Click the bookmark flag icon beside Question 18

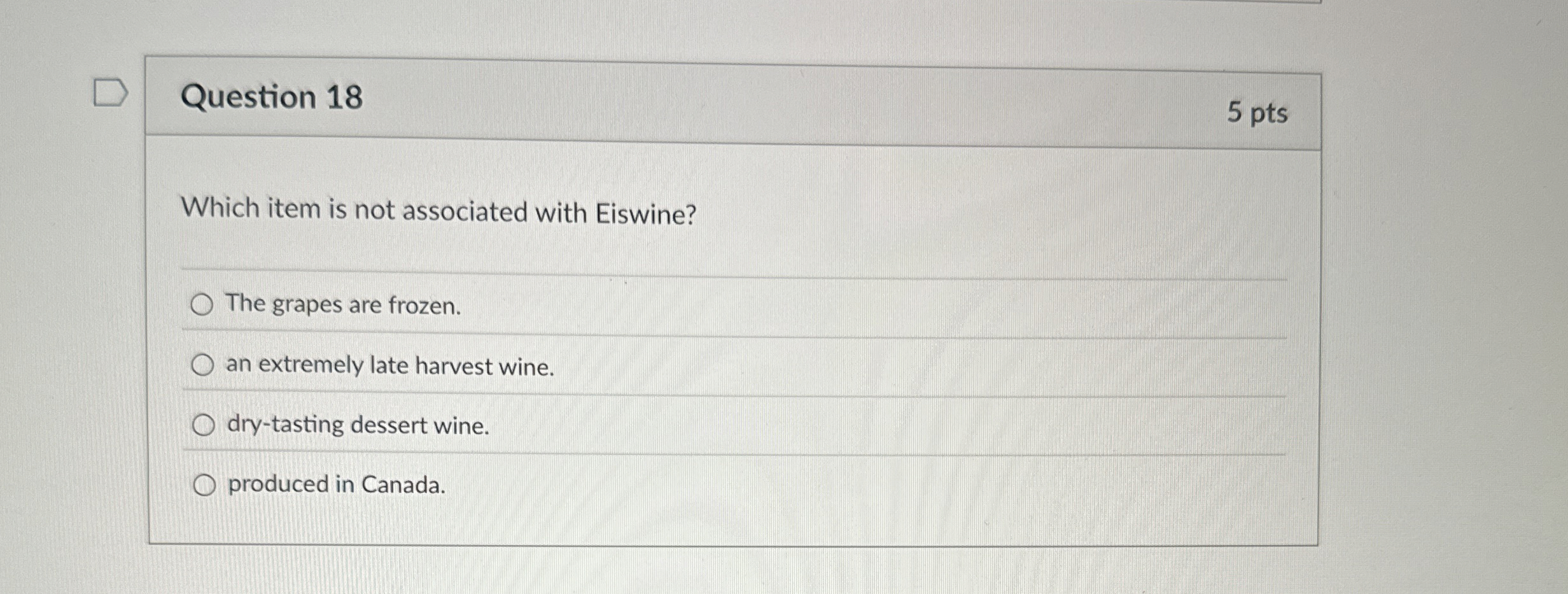coord(111,92)
